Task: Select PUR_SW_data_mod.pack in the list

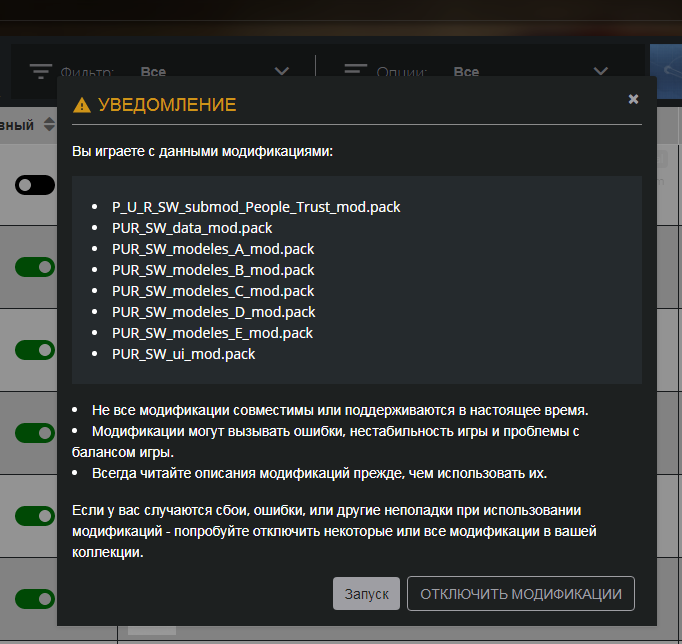Action: pyautogui.click(x=192, y=228)
